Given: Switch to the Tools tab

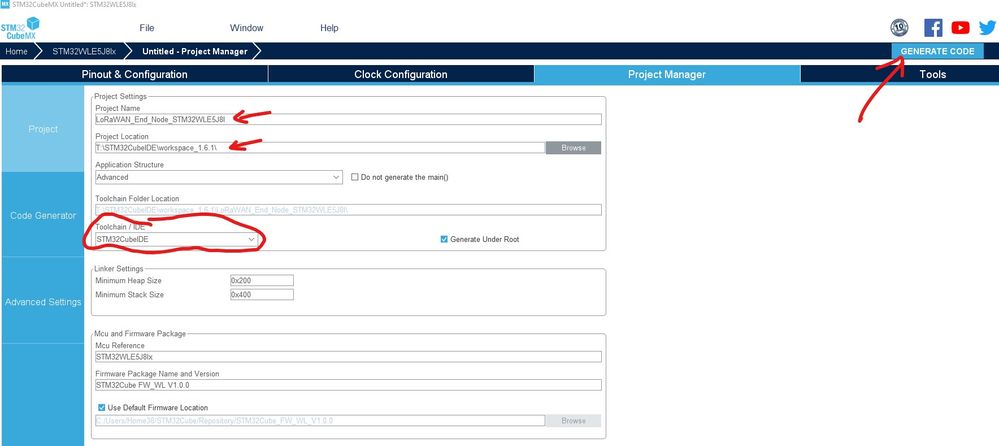Looking at the screenshot, I should (932, 75).
